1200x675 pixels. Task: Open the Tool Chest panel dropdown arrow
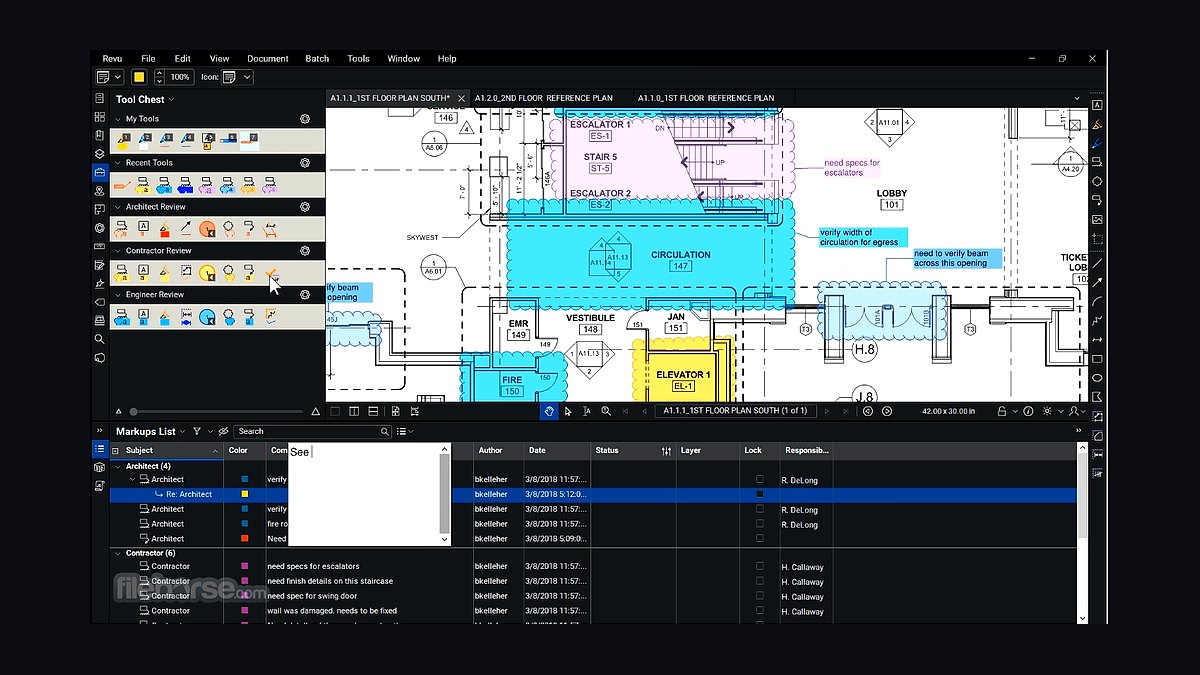(x=172, y=100)
